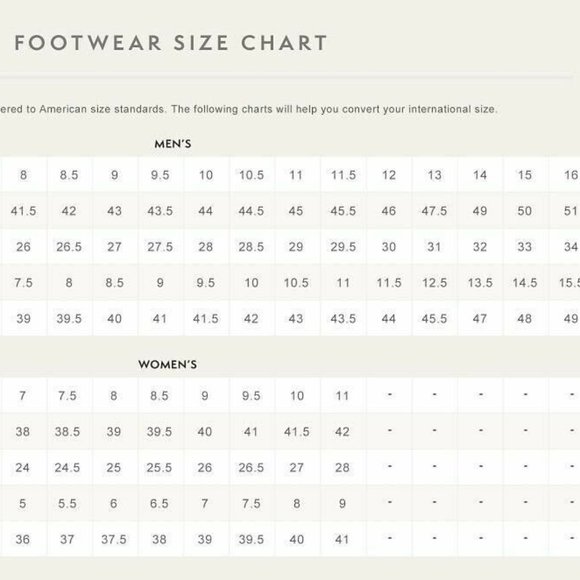The width and height of the screenshot is (580, 580).
Task: Click the 25.5 cell
Action: (159, 468)
